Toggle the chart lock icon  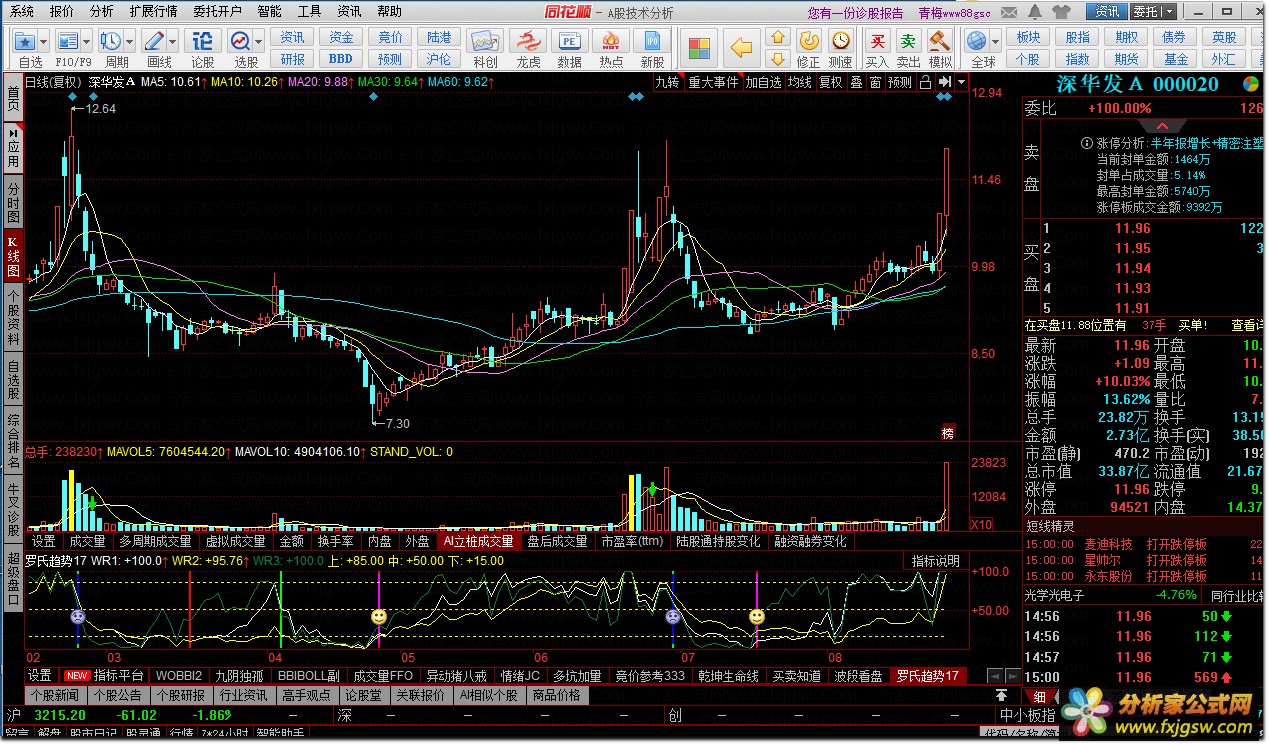click(x=927, y=82)
